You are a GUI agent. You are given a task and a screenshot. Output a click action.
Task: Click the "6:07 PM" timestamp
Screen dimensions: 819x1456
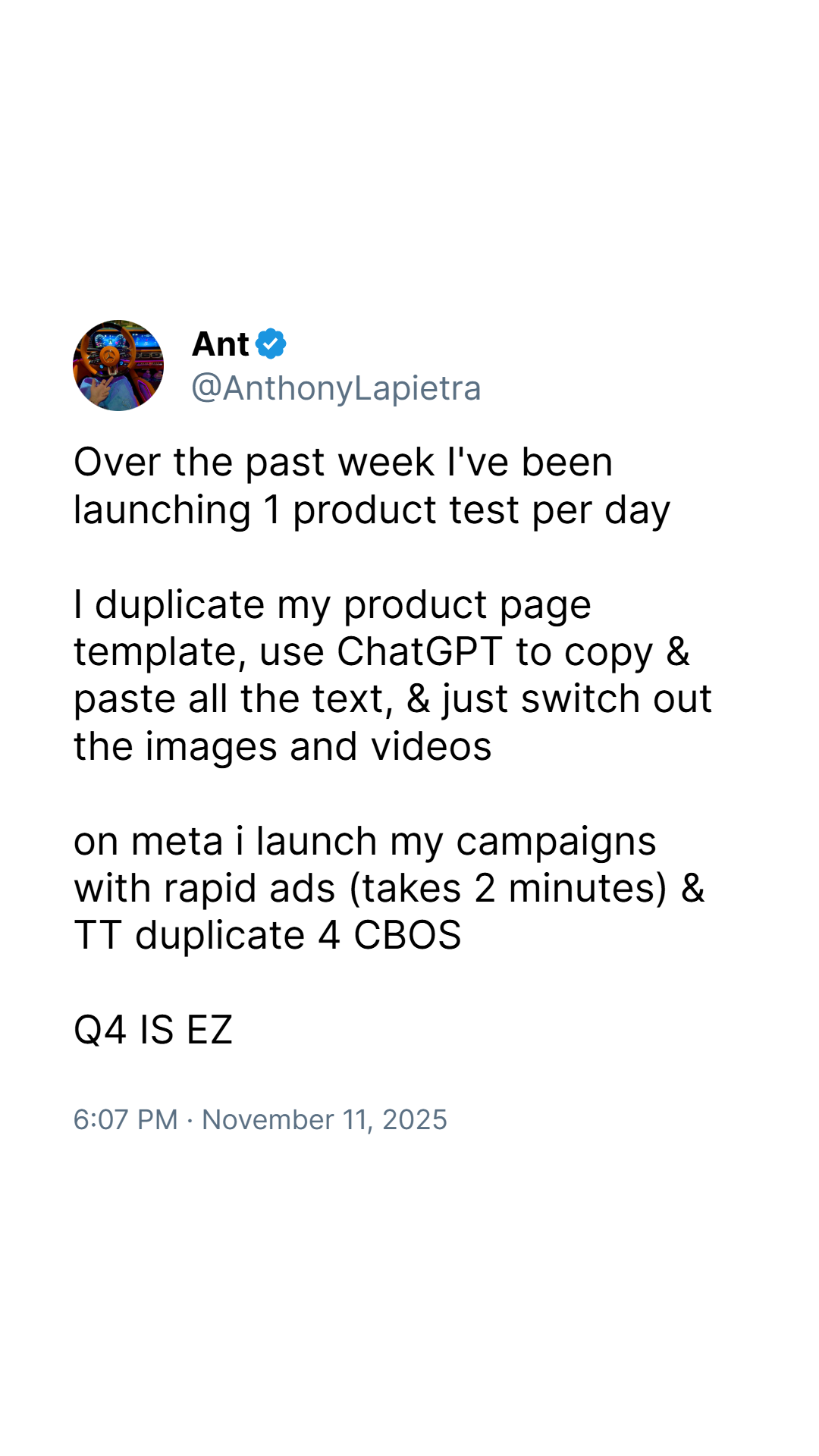(126, 1119)
